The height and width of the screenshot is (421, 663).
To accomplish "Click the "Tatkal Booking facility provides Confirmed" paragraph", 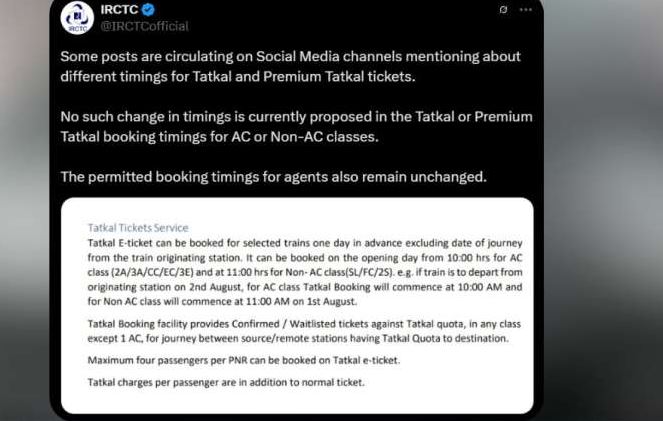I will point(298,333).
